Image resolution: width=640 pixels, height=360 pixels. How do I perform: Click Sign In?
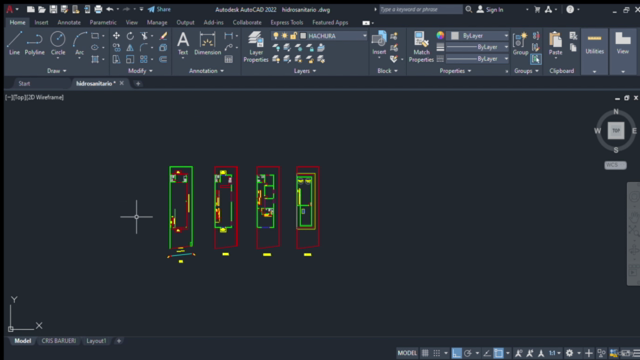(490, 9)
